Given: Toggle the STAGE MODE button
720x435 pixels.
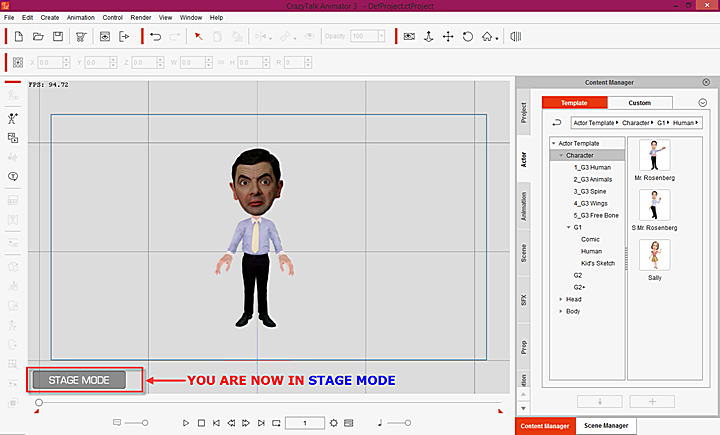Looking at the screenshot, I should pyautogui.click(x=79, y=380).
